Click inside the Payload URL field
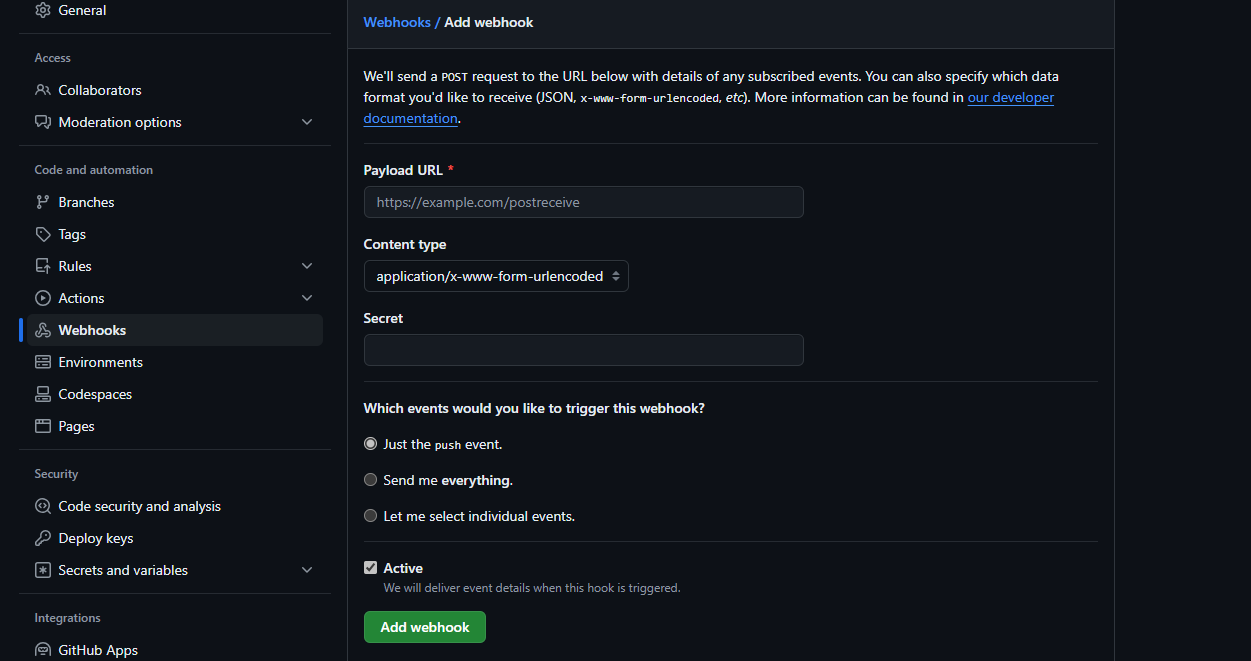The width and height of the screenshot is (1251, 661). pos(583,202)
